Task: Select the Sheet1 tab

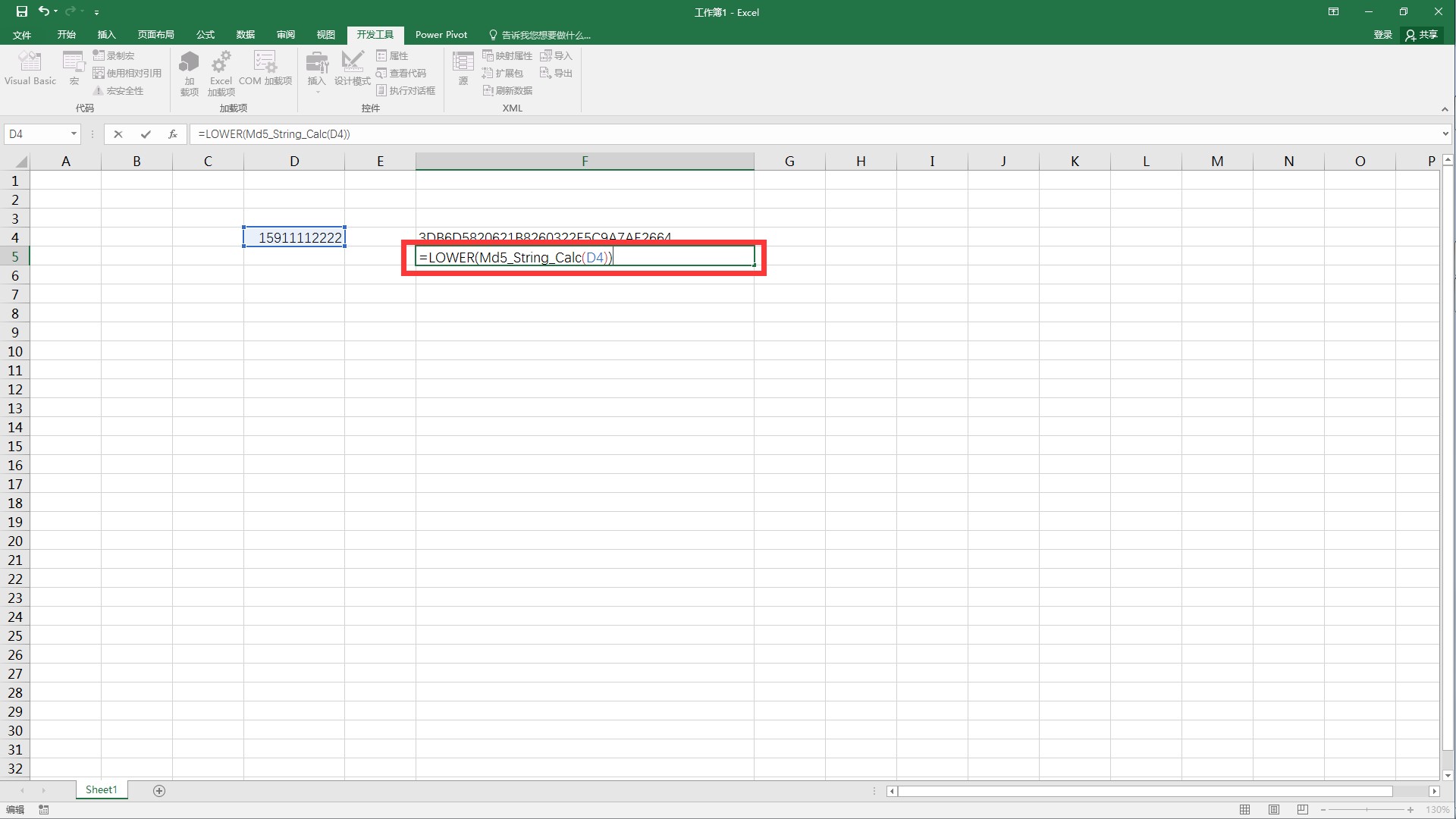Action: 101,789
